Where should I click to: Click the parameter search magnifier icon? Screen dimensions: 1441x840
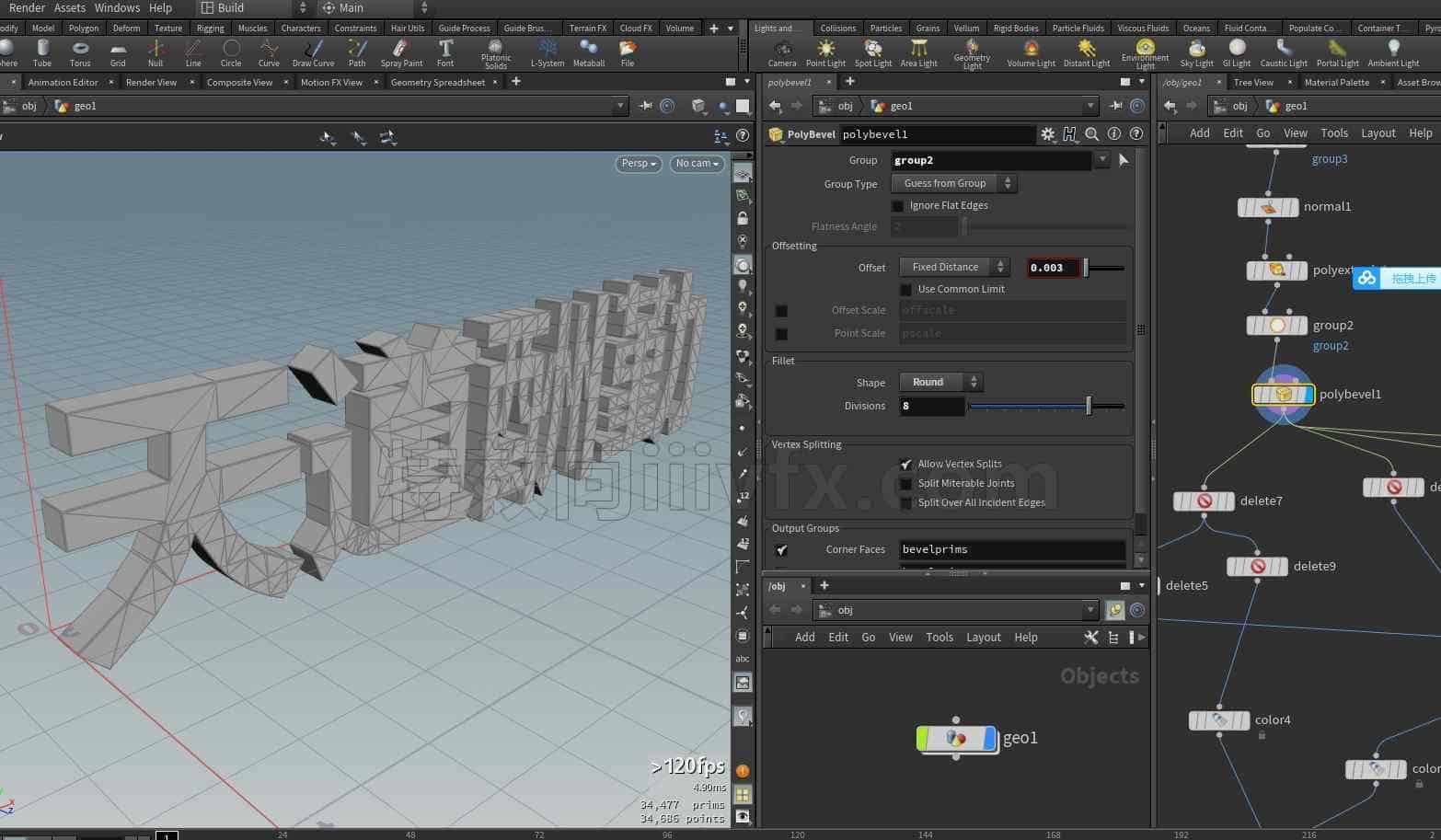1092,134
